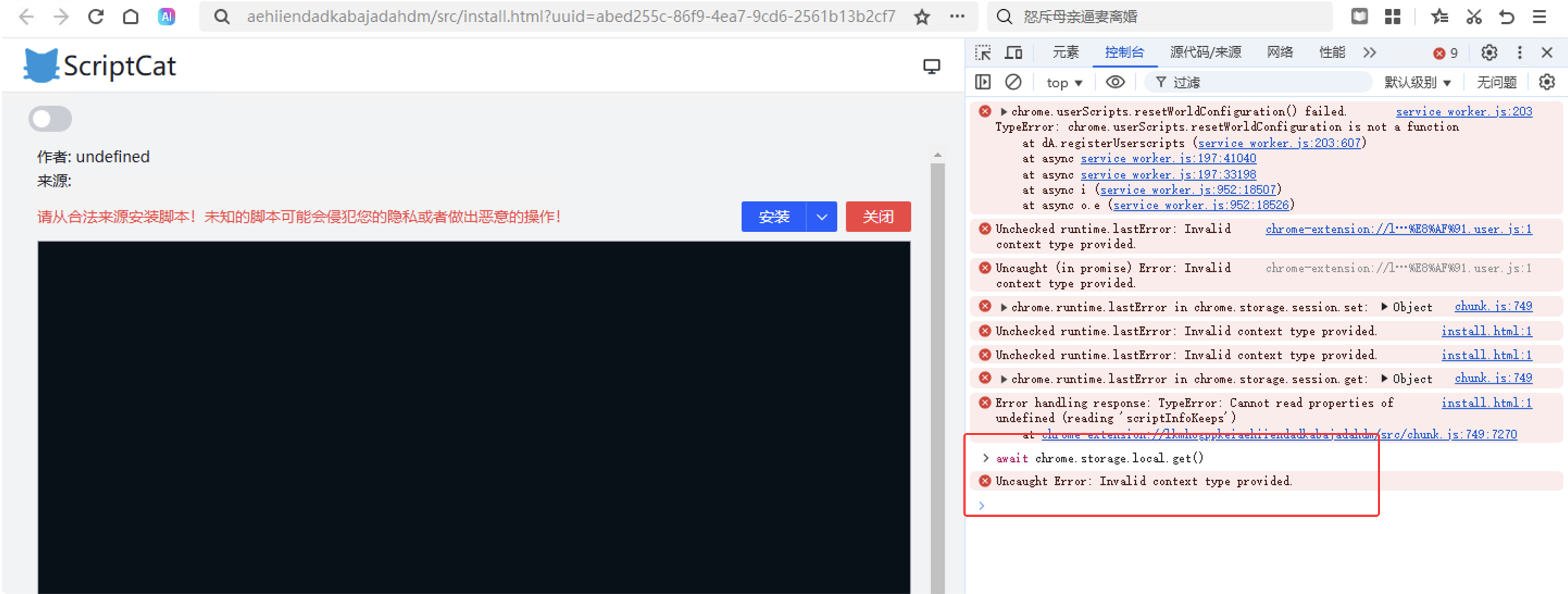Click the 'await chrome.storage.local.get()' entry
The width and height of the screenshot is (1568, 594).
1099,458
